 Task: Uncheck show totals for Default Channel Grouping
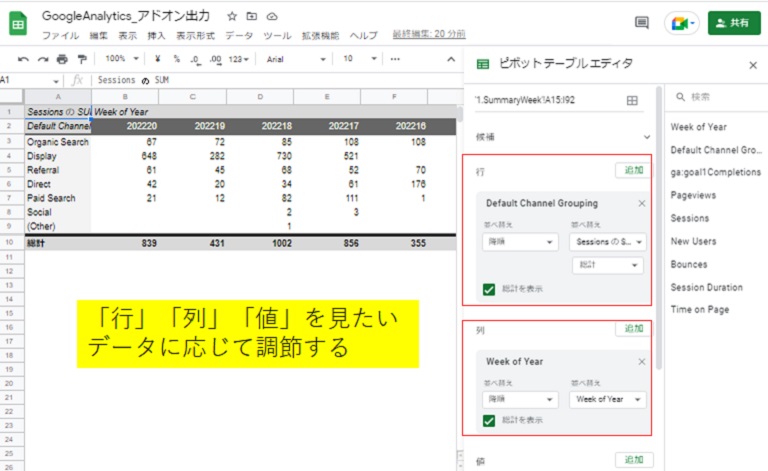click(x=488, y=289)
